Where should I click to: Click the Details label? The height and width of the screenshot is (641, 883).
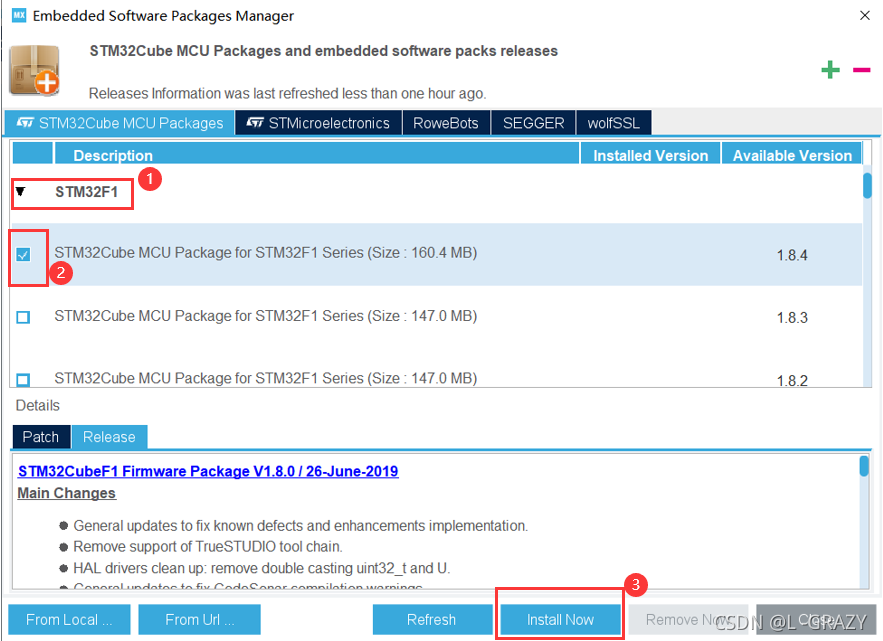point(38,405)
